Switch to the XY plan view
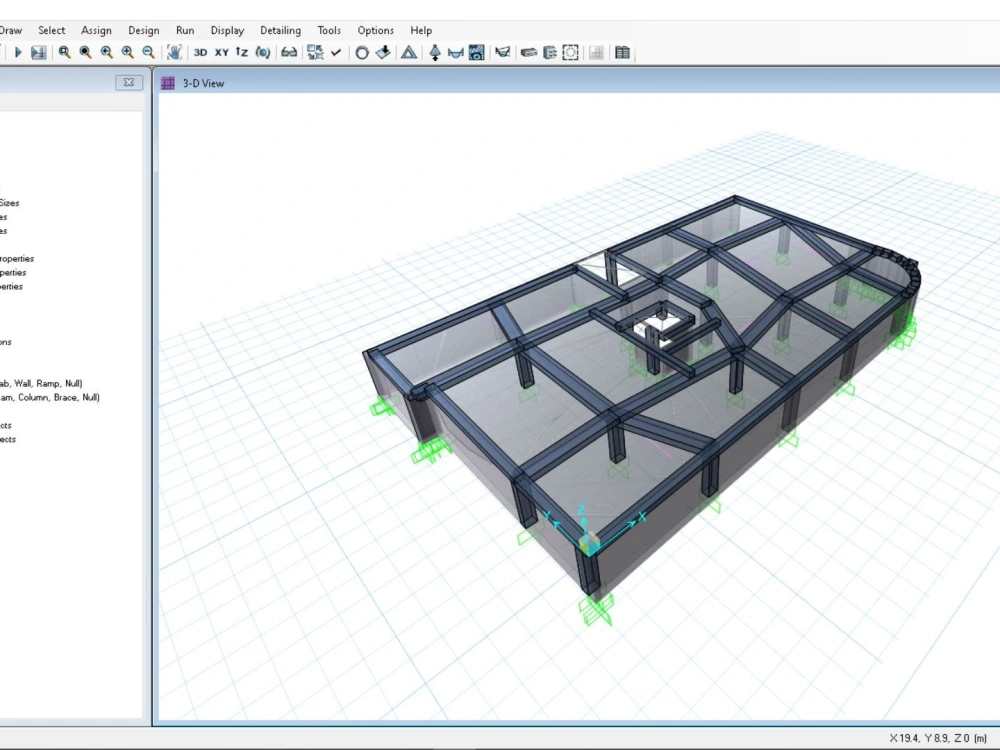1000x750 pixels. [x=221, y=52]
